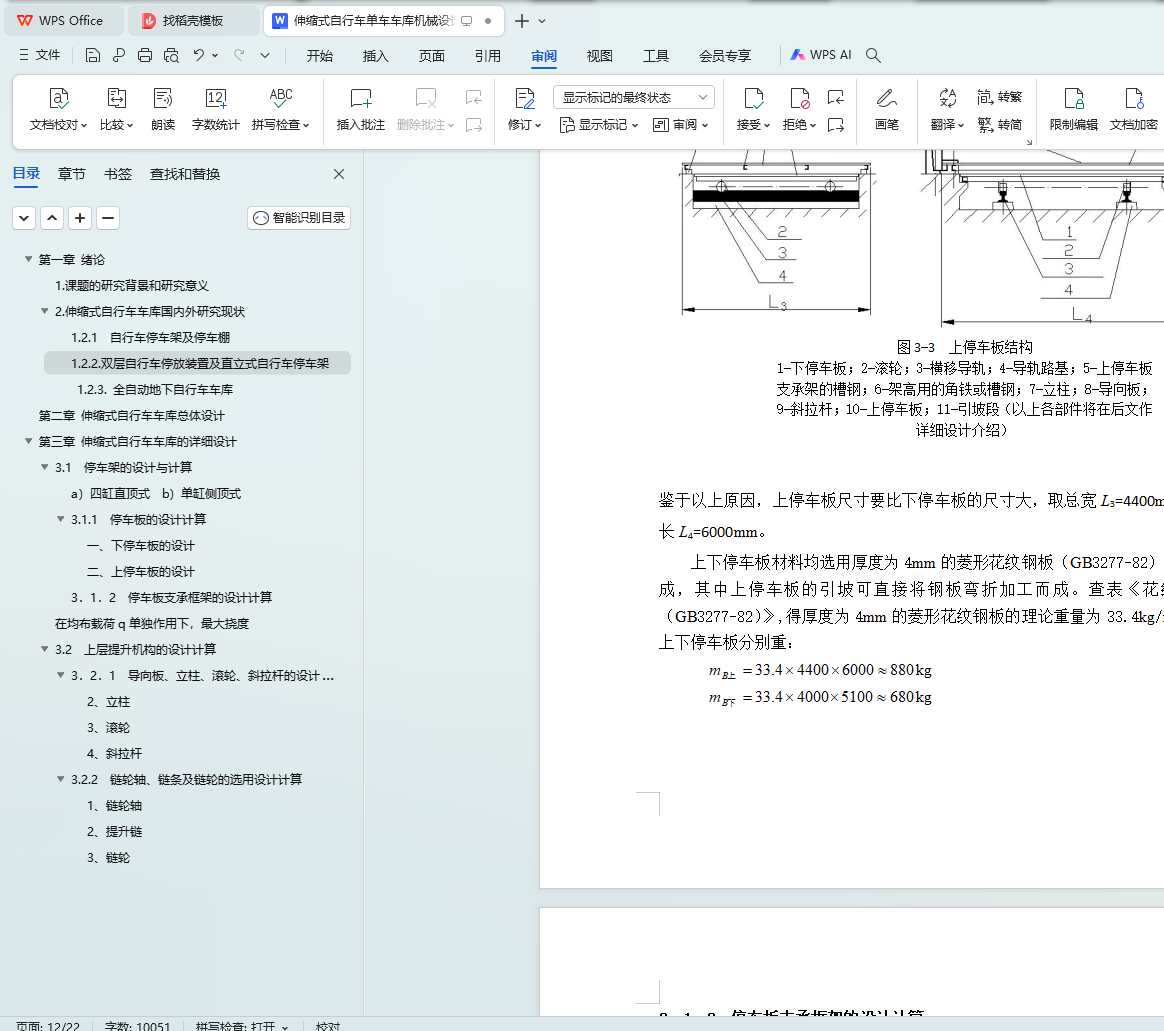Viewport: 1164px width, 1031px height.
Task: Collapse the 第一章 绪论 tree node
Action: [x=28, y=259]
